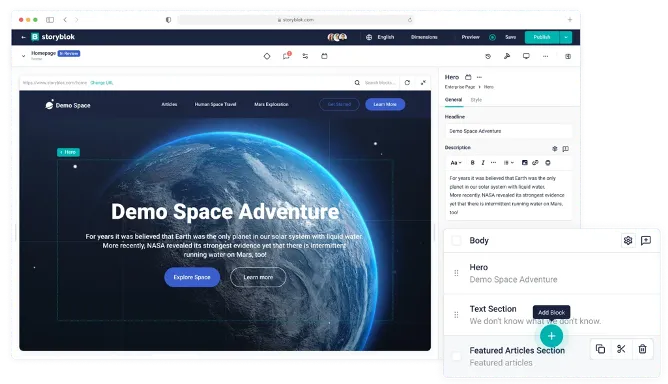Click the Storyblok logo in the header

click(x=53, y=37)
